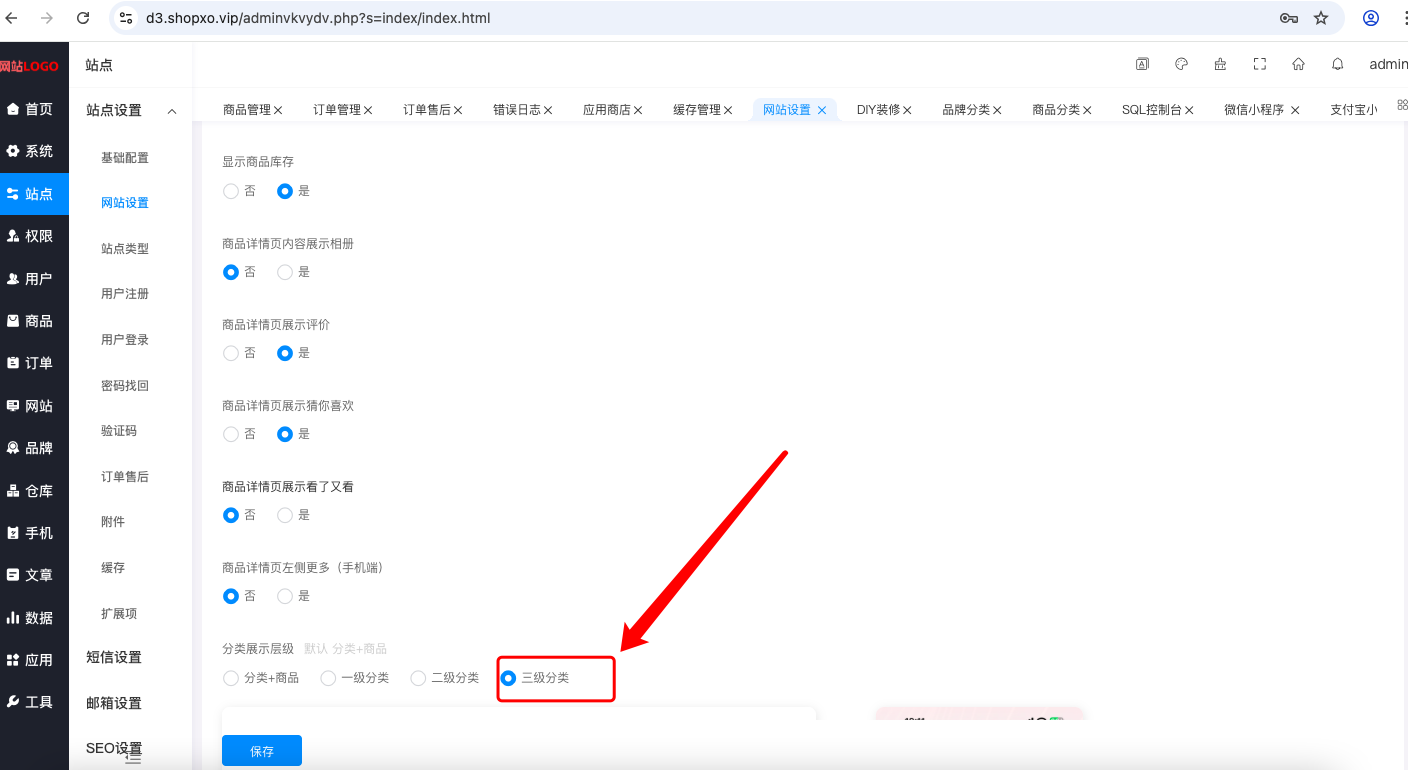Open 基础配置 submenu item
Image resolution: width=1408 pixels, height=770 pixels.
point(125,158)
